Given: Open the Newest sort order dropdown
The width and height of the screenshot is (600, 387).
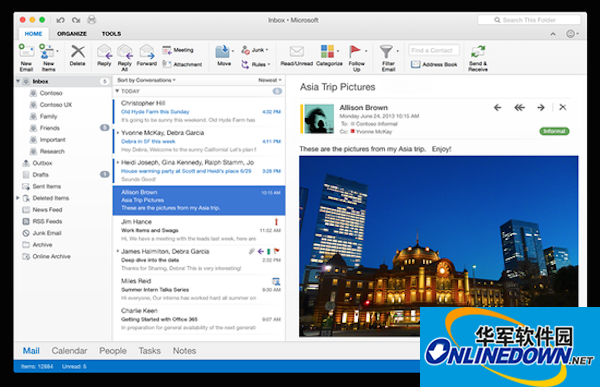Looking at the screenshot, I should 270,80.
